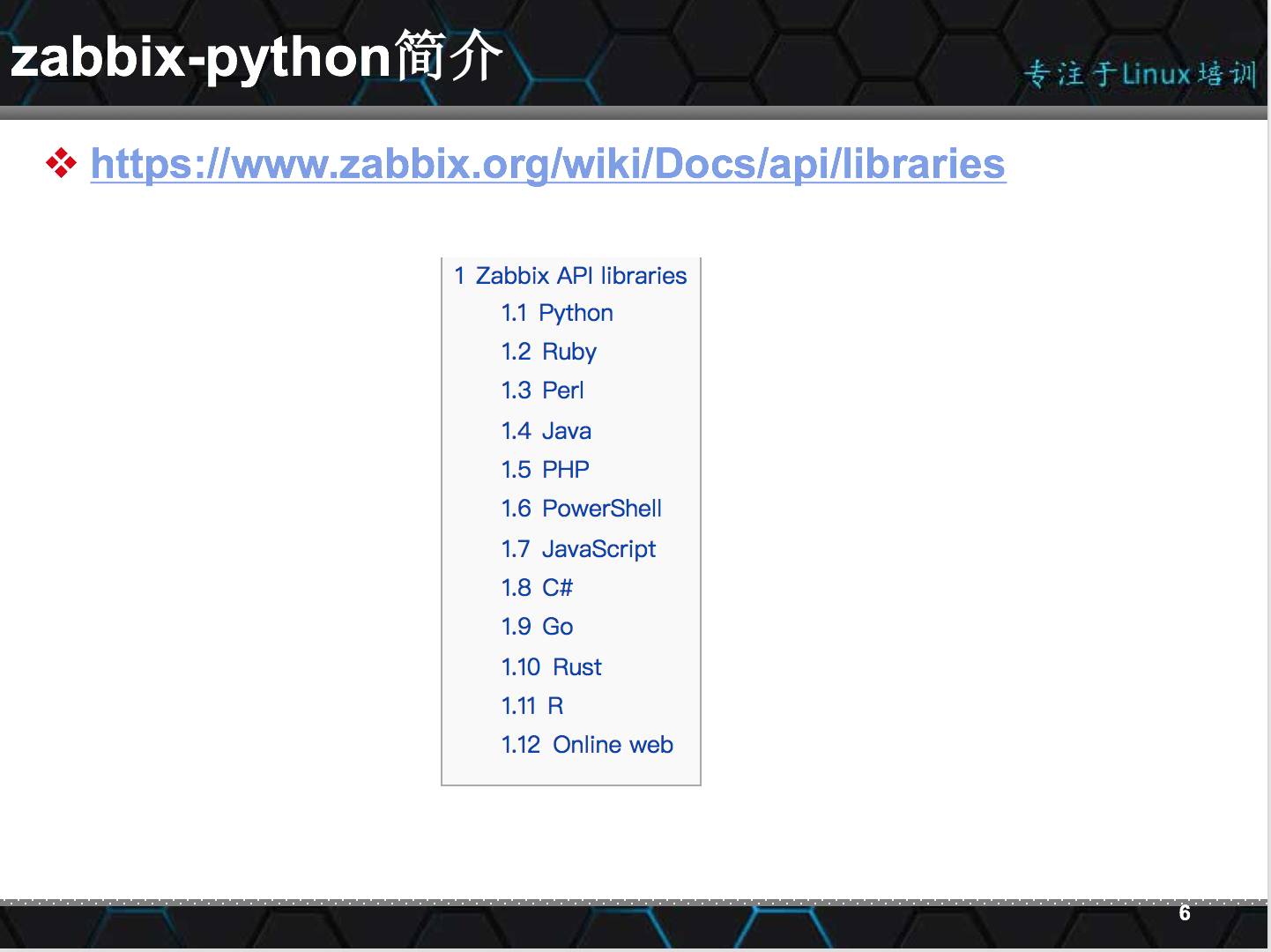Click the slide page number 6
The height and width of the screenshot is (952, 1271).
click(x=1185, y=913)
